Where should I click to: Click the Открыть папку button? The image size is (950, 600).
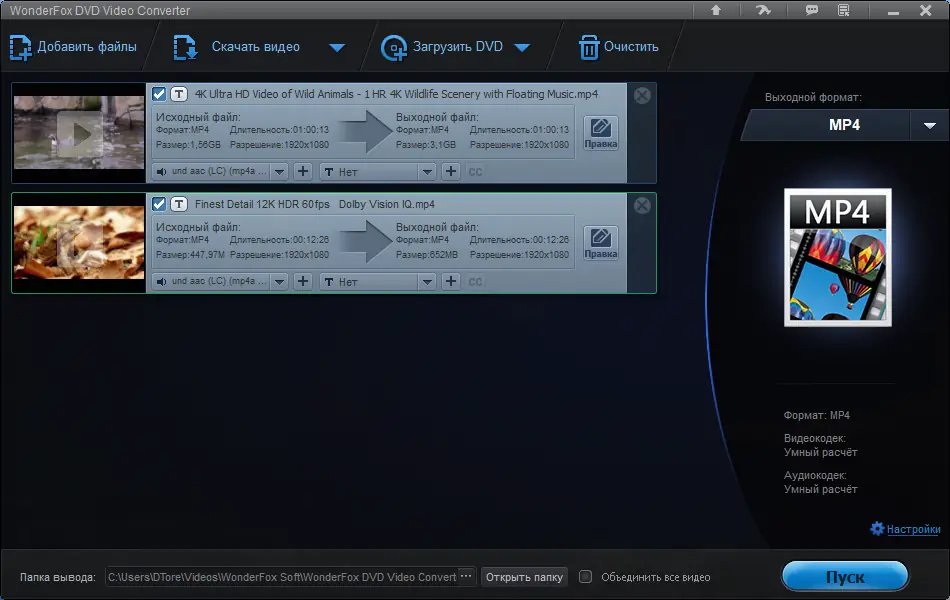(525, 577)
